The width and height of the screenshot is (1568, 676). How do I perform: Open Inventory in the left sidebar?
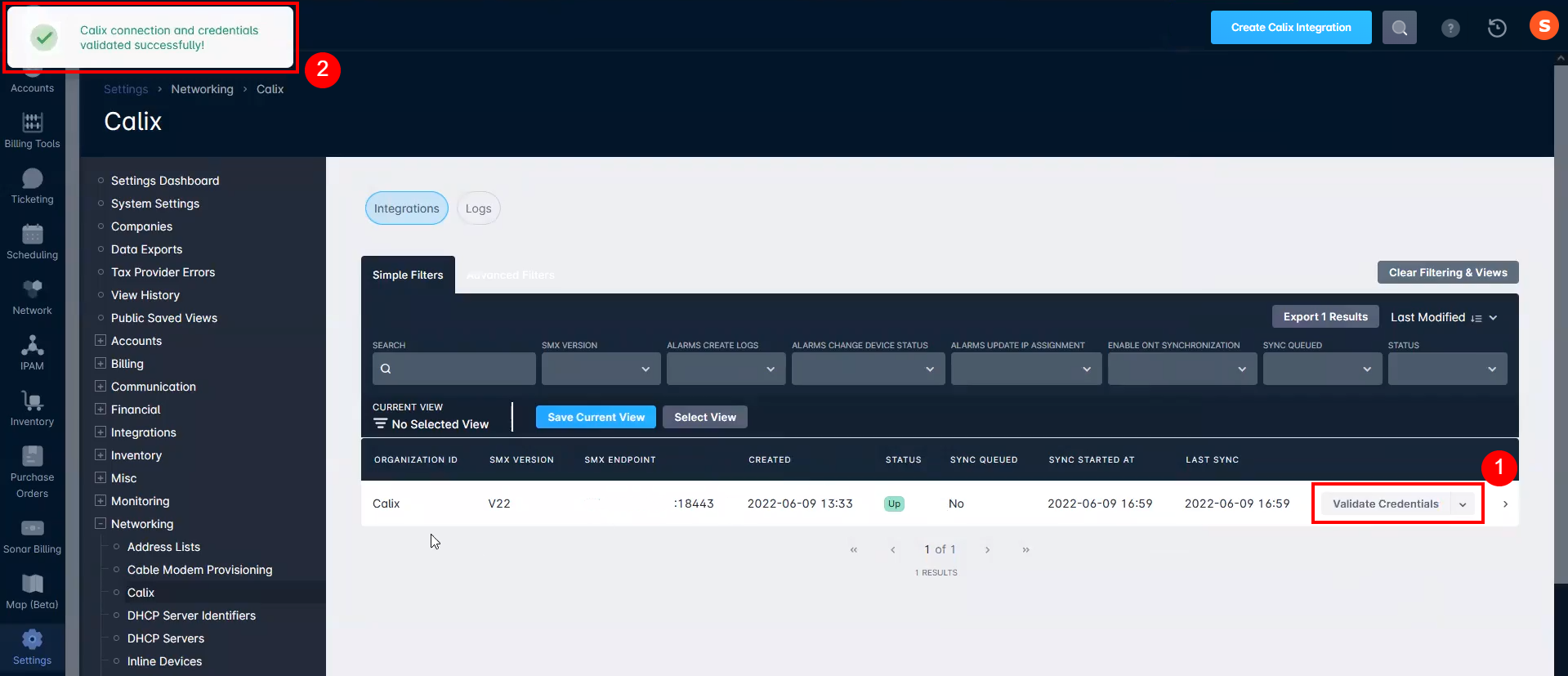click(x=32, y=409)
